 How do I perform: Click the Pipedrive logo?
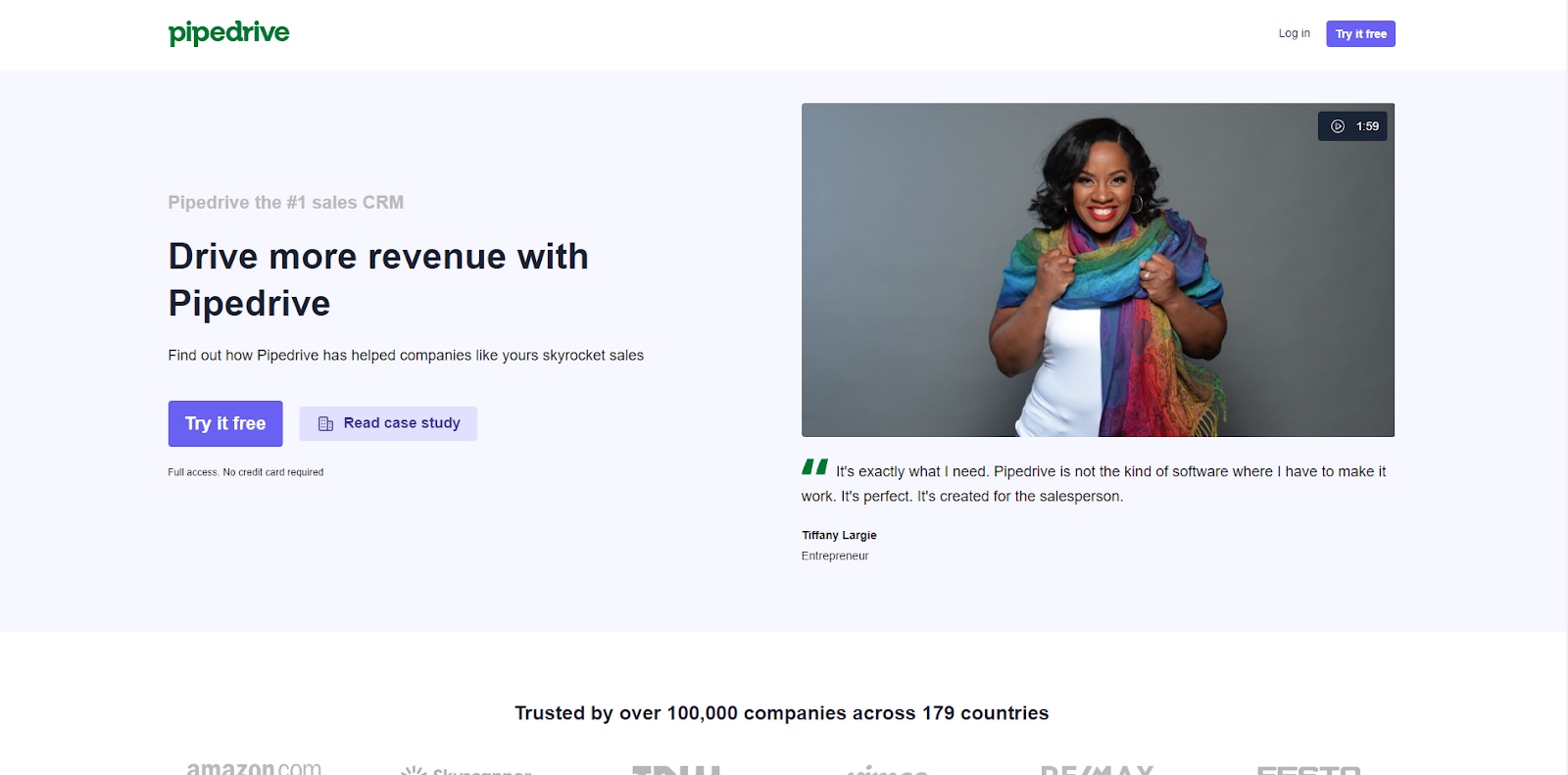pyautogui.click(x=228, y=33)
